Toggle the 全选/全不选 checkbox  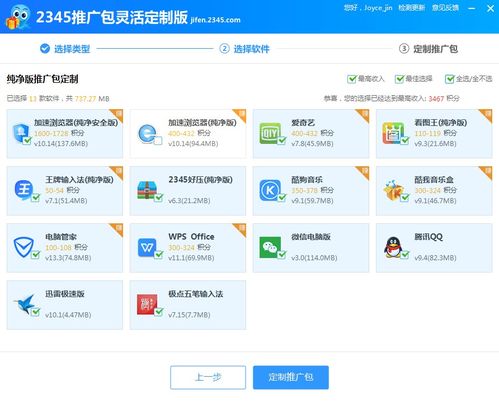(x=450, y=79)
